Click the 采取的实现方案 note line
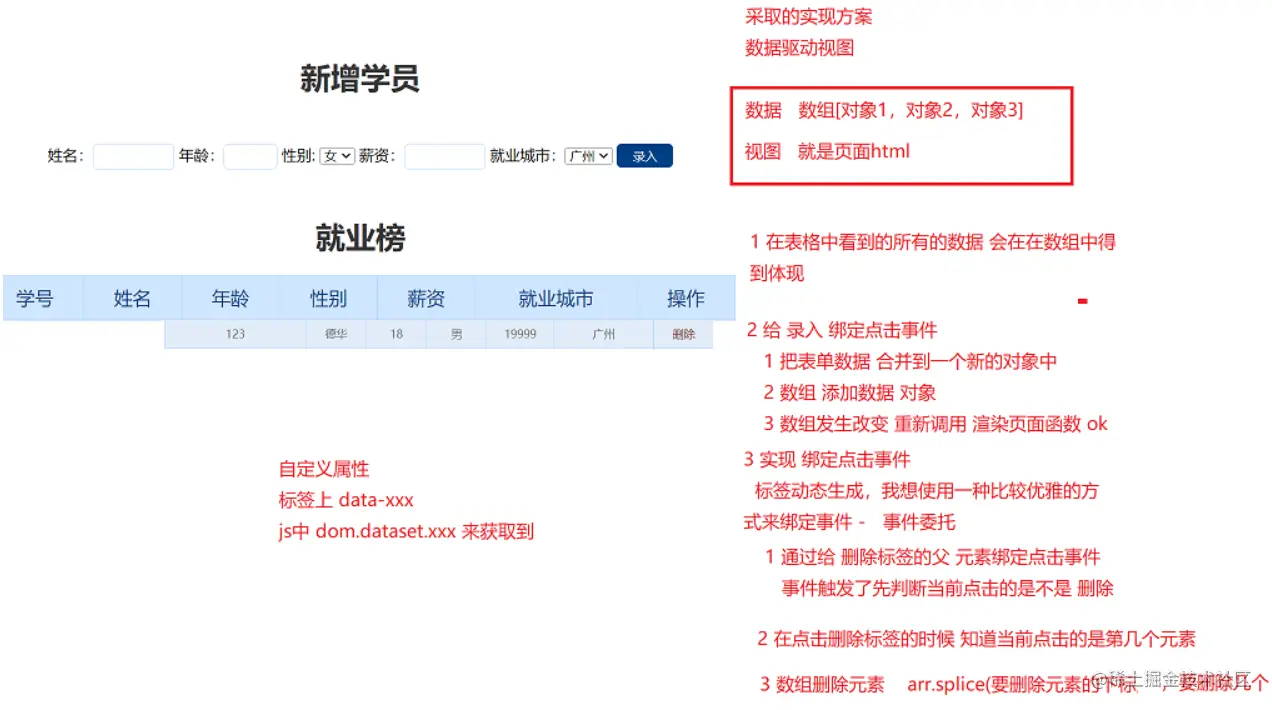Screen dimensions: 1272x710 pyautogui.click(x=809, y=16)
